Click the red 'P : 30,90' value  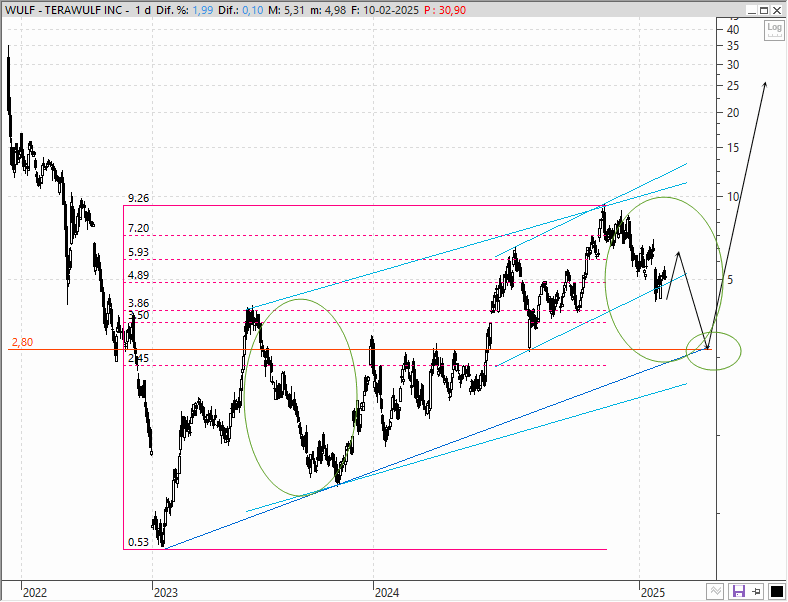tap(445, 11)
